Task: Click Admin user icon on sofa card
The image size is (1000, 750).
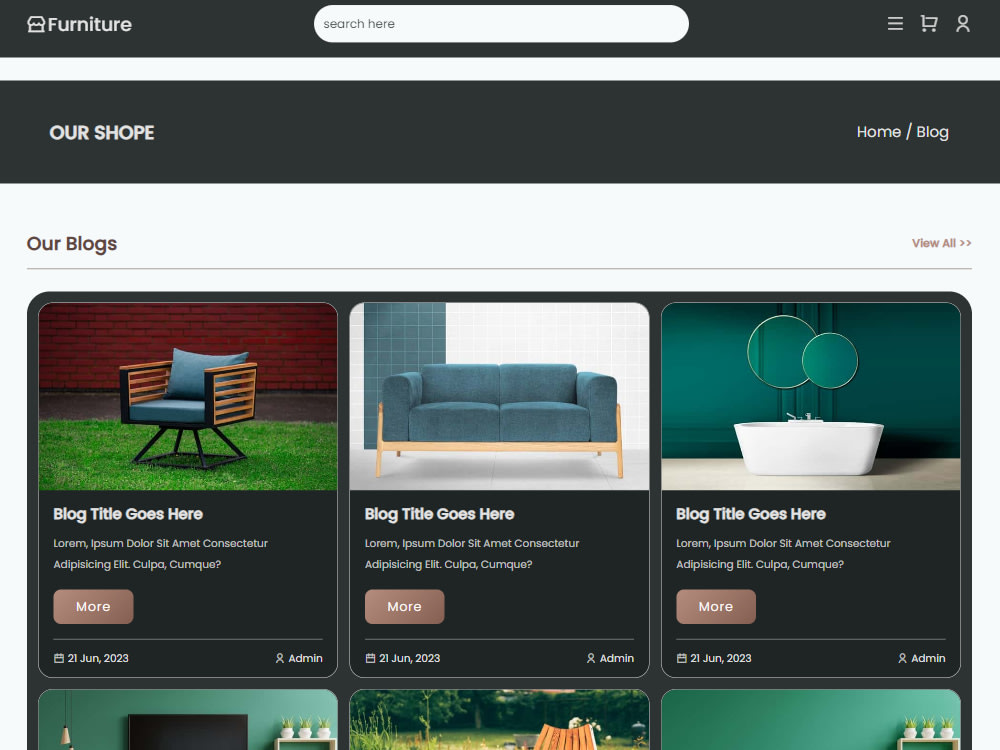Action: click(x=591, y=658)
